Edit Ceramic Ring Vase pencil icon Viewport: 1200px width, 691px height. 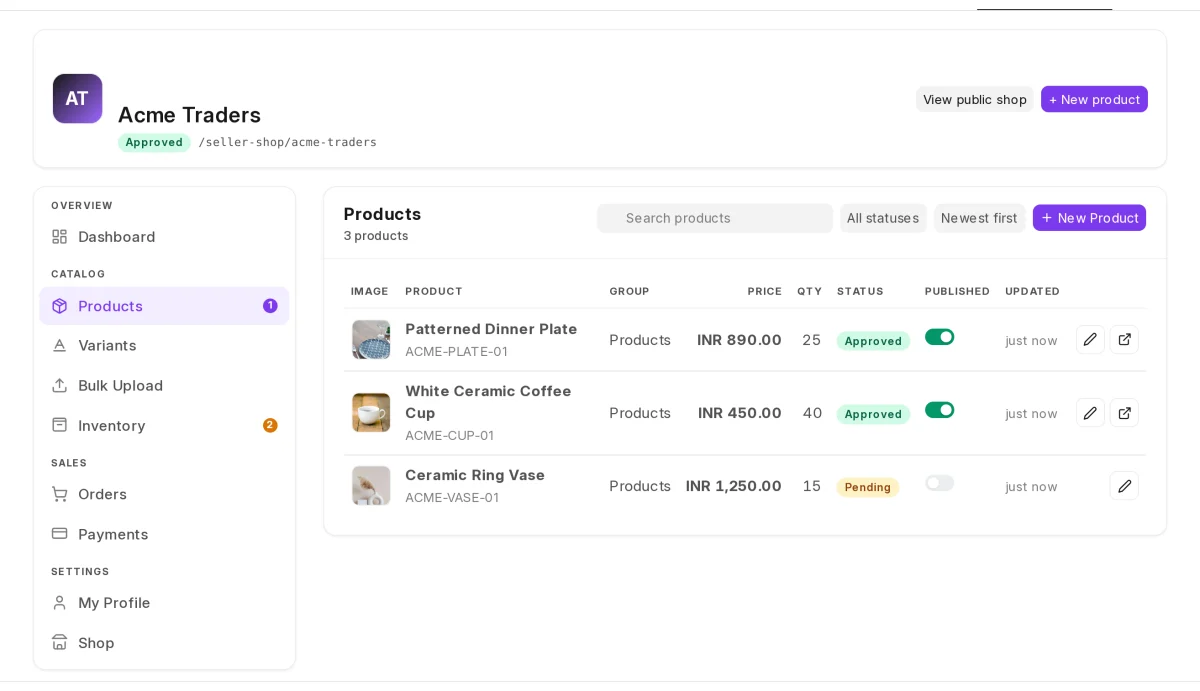tap(1124, 486)
